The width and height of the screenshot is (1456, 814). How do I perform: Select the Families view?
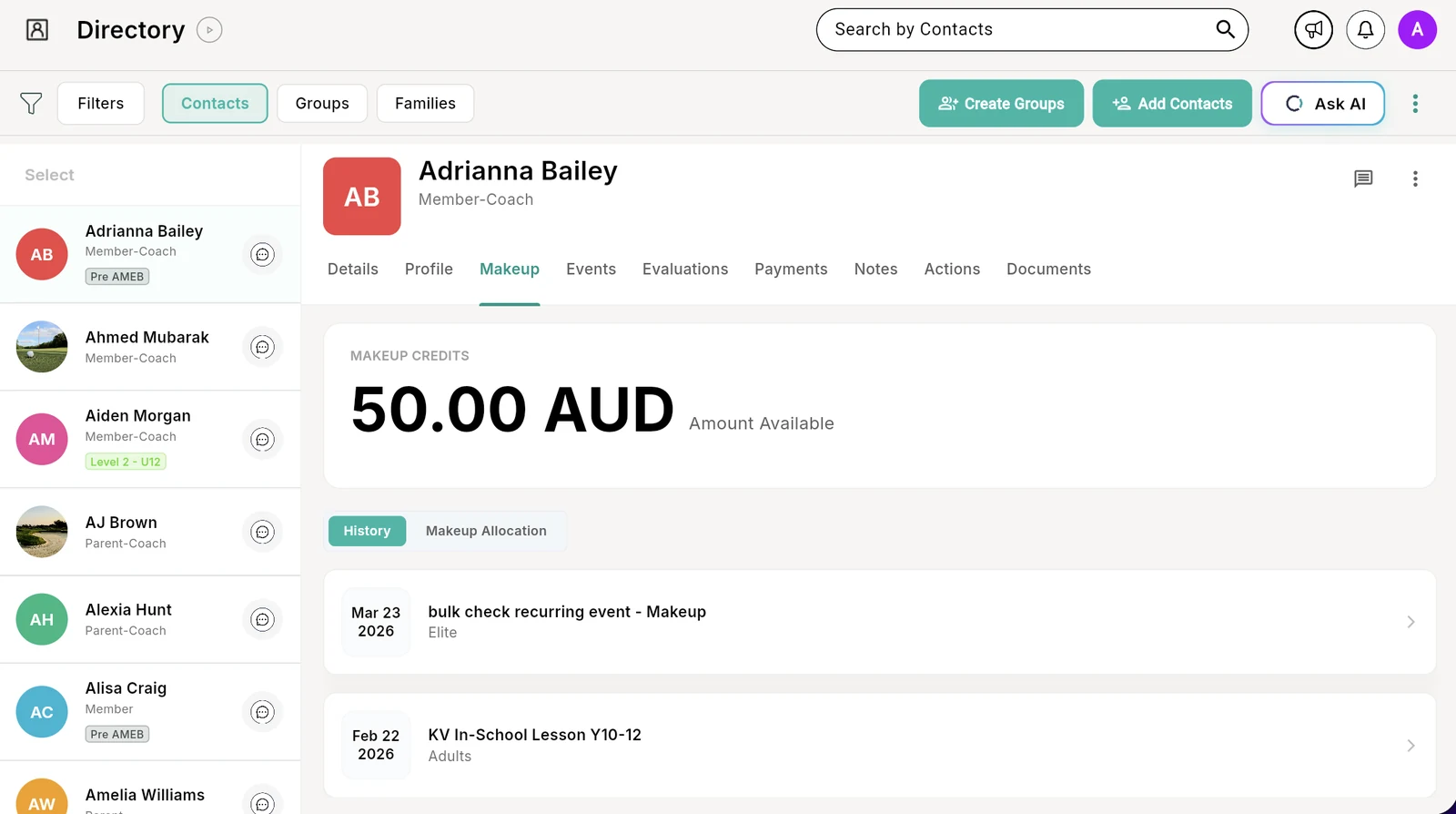pos(425,104)
